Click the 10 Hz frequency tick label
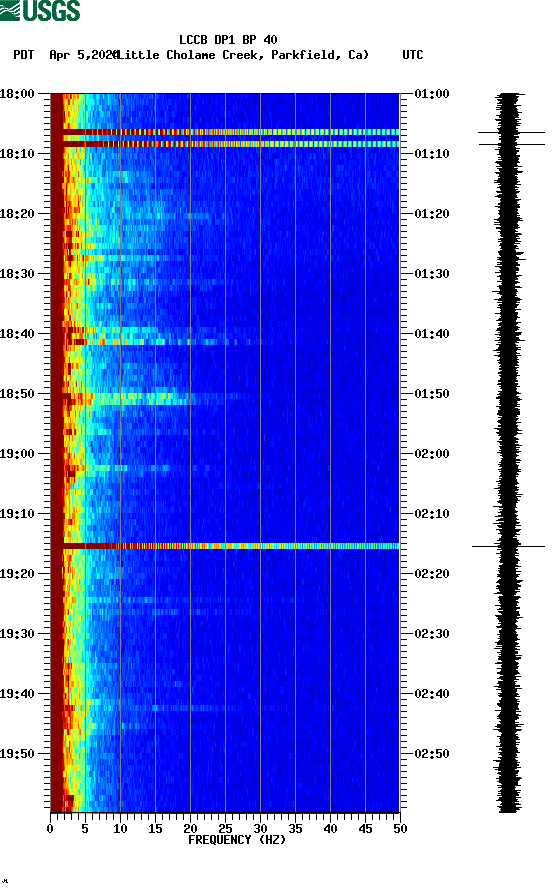Image resolution: width=552 pixels, height=892 pixels. click(120, 829)
